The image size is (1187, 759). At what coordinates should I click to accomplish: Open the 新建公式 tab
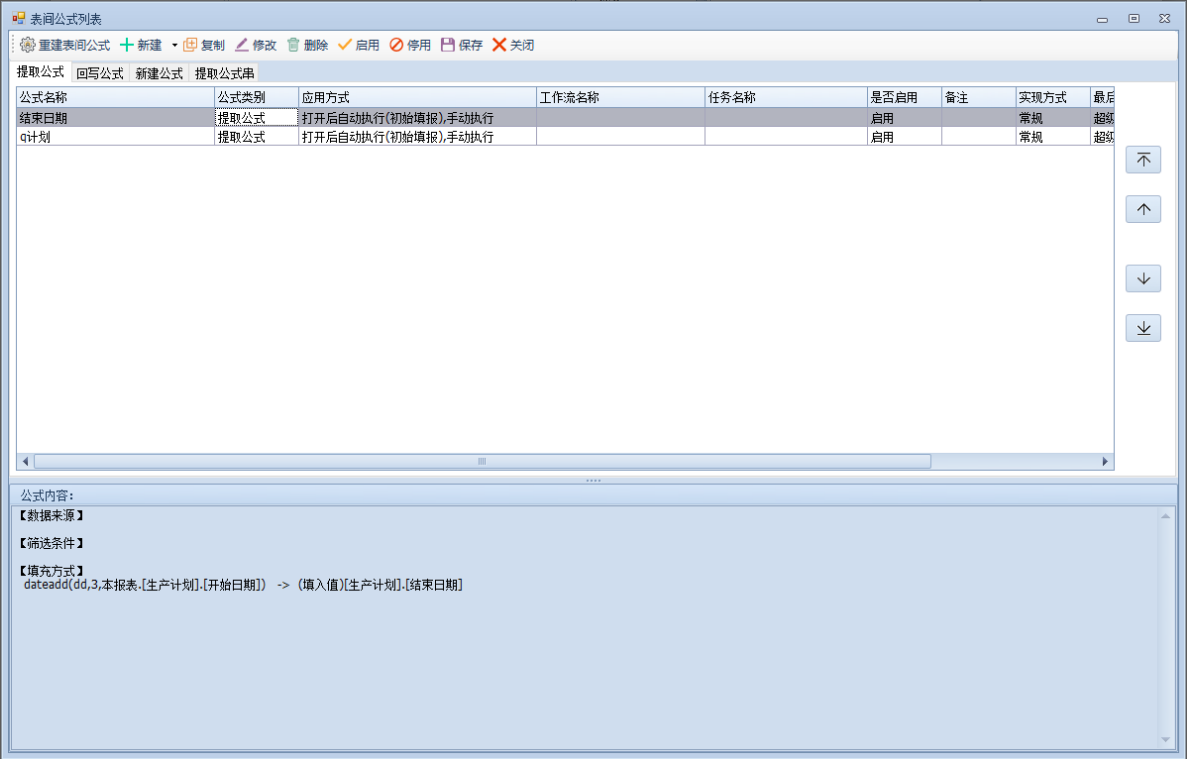(x=159, y=73)
